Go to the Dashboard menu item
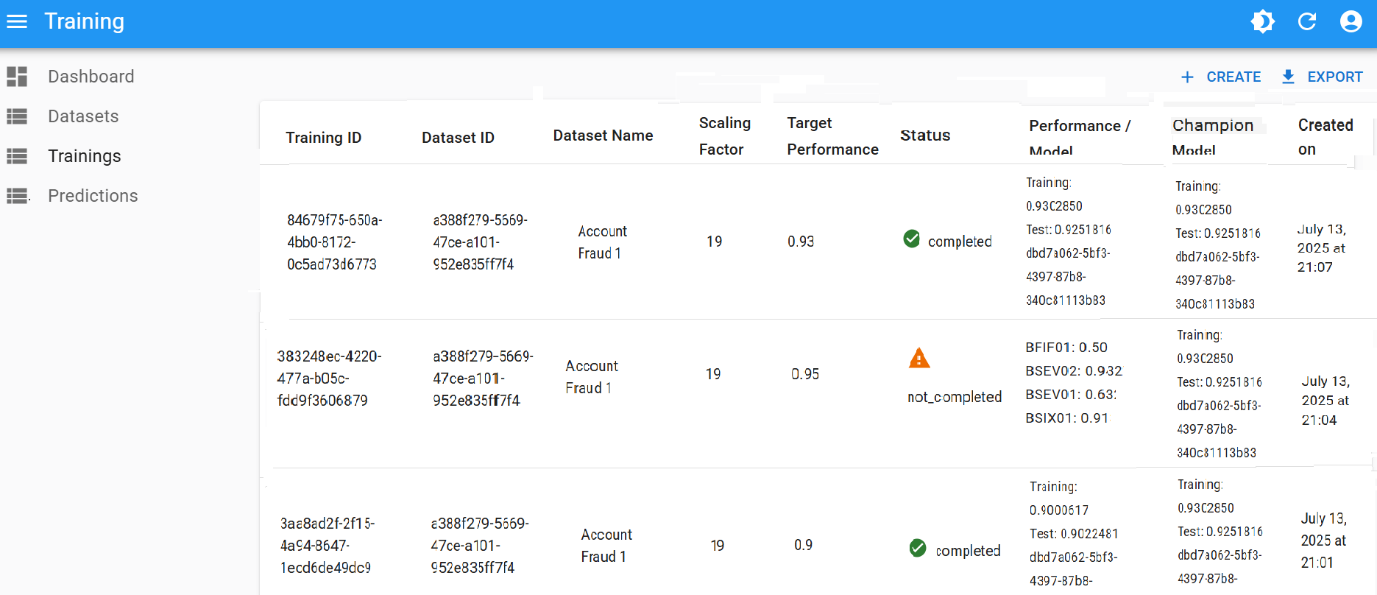 90,77
